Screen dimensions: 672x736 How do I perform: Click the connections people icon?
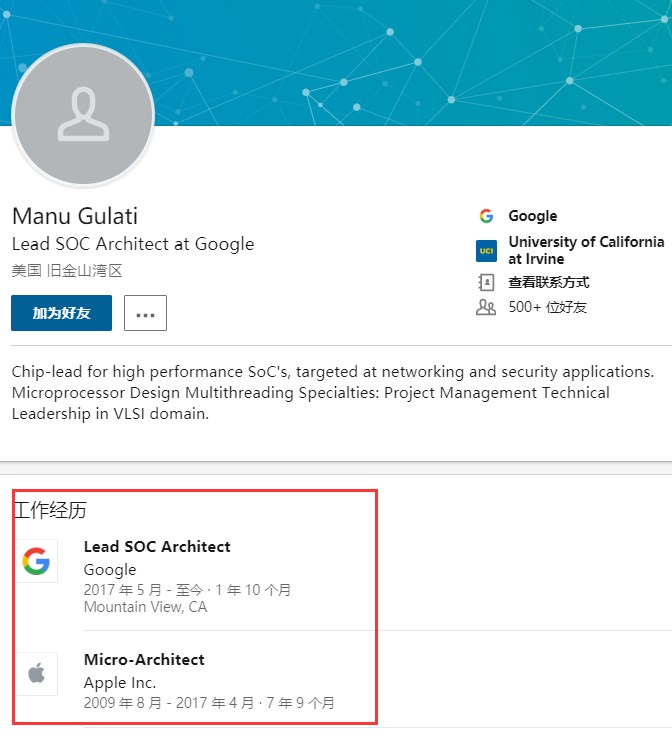pyautogui.click(x=486, y=307)
